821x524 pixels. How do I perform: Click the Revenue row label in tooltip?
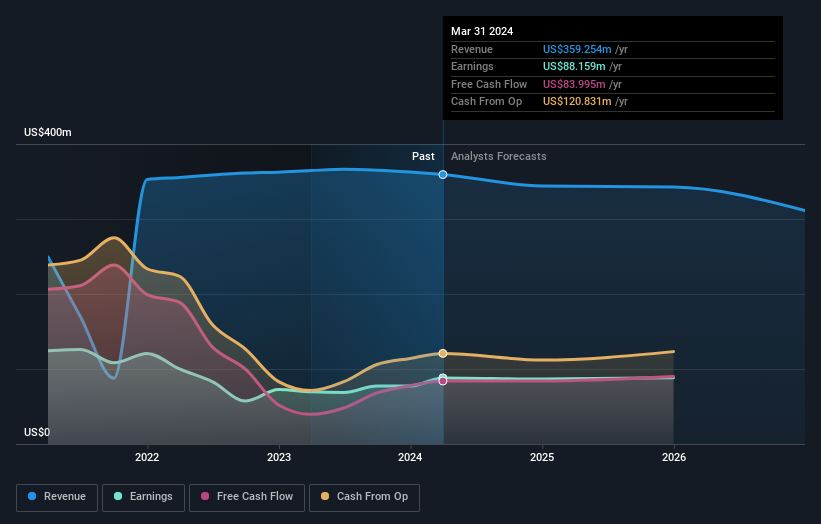[x=472, y=49]
